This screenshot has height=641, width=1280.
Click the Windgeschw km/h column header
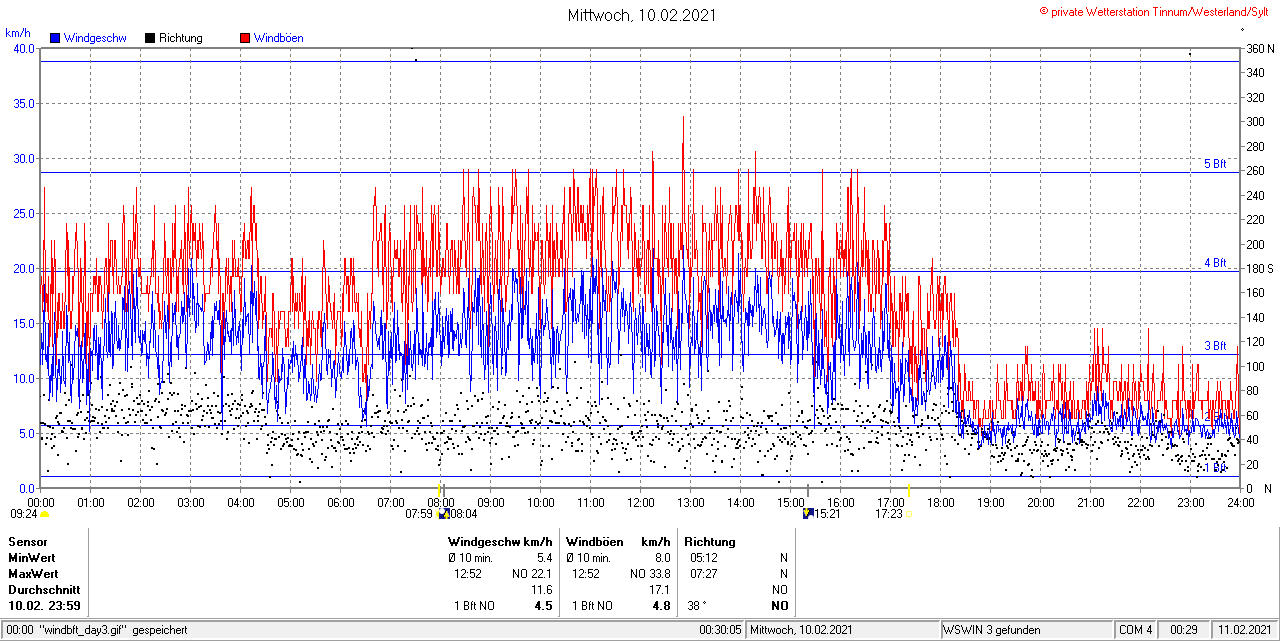500,541
